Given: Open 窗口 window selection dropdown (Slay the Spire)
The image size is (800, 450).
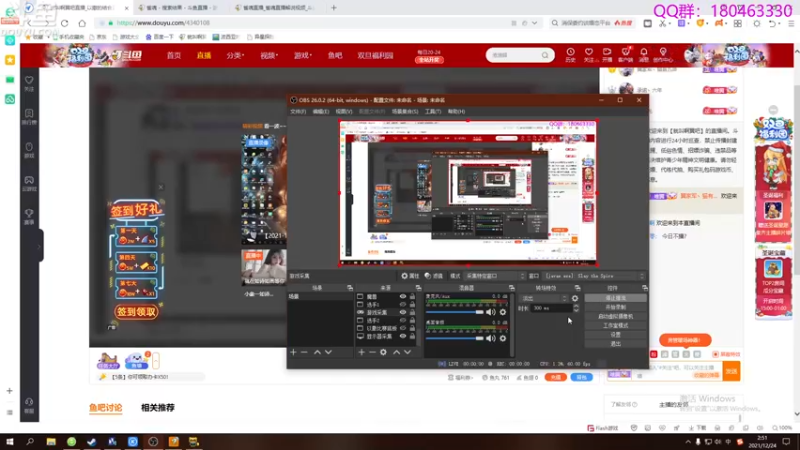Looking at the screenshot, I should point(594,276).
